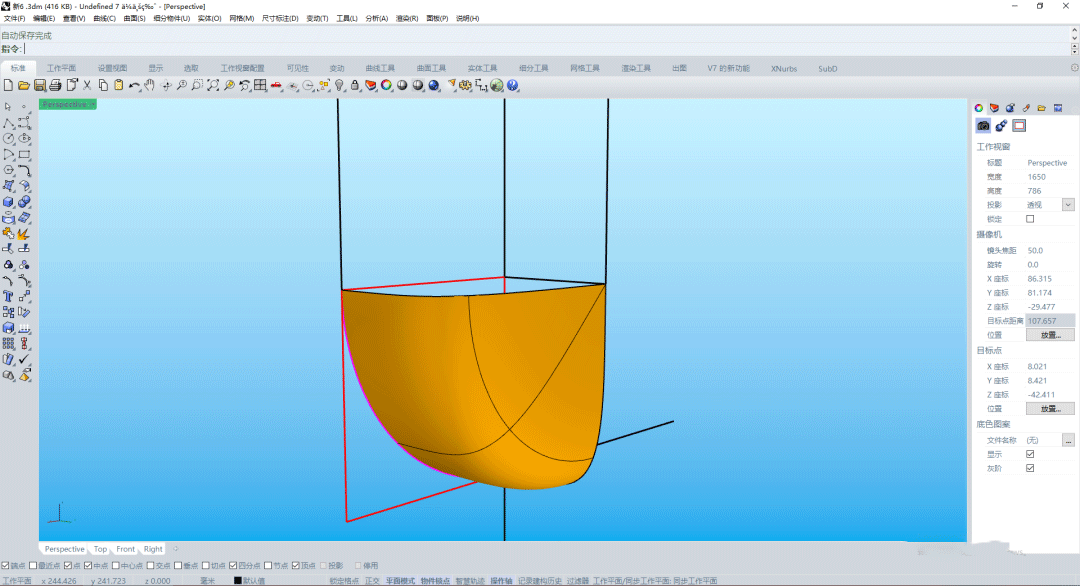Viewport: 1080px width, 586px height.
Task: Toggle the 最近点 osnap checkbox
Action: [34, 565]
